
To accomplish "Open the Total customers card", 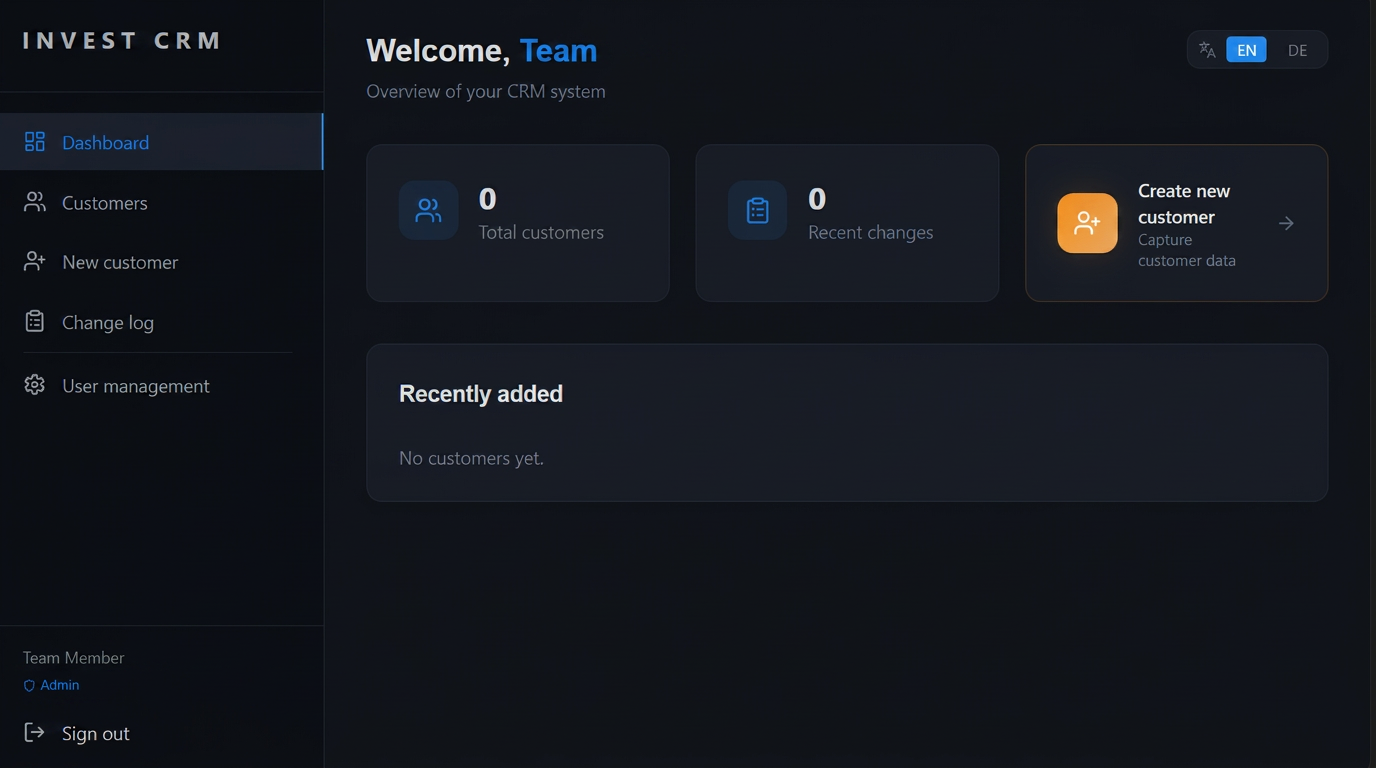I will 518,223.
